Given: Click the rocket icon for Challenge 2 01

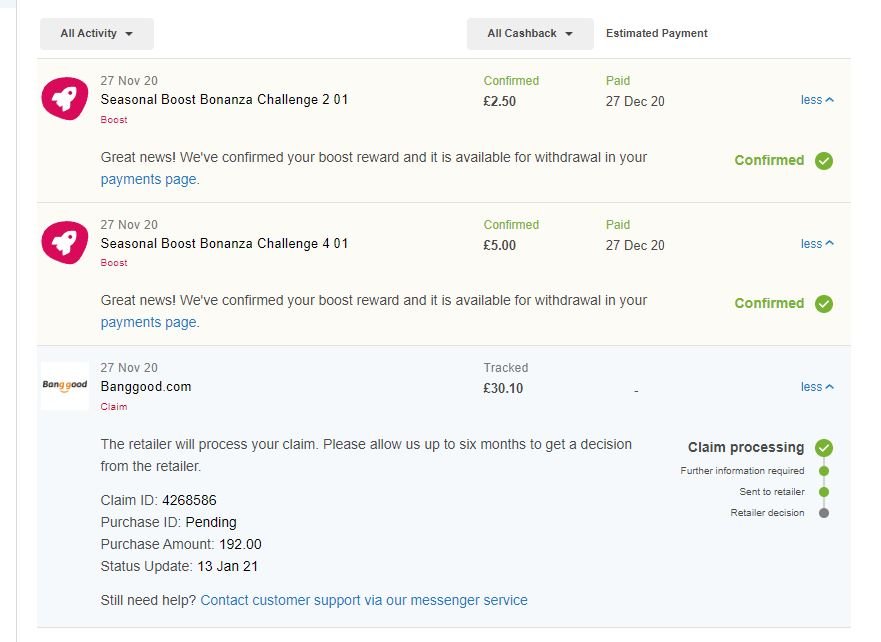Looking at the screenshot, I should 65,98.
